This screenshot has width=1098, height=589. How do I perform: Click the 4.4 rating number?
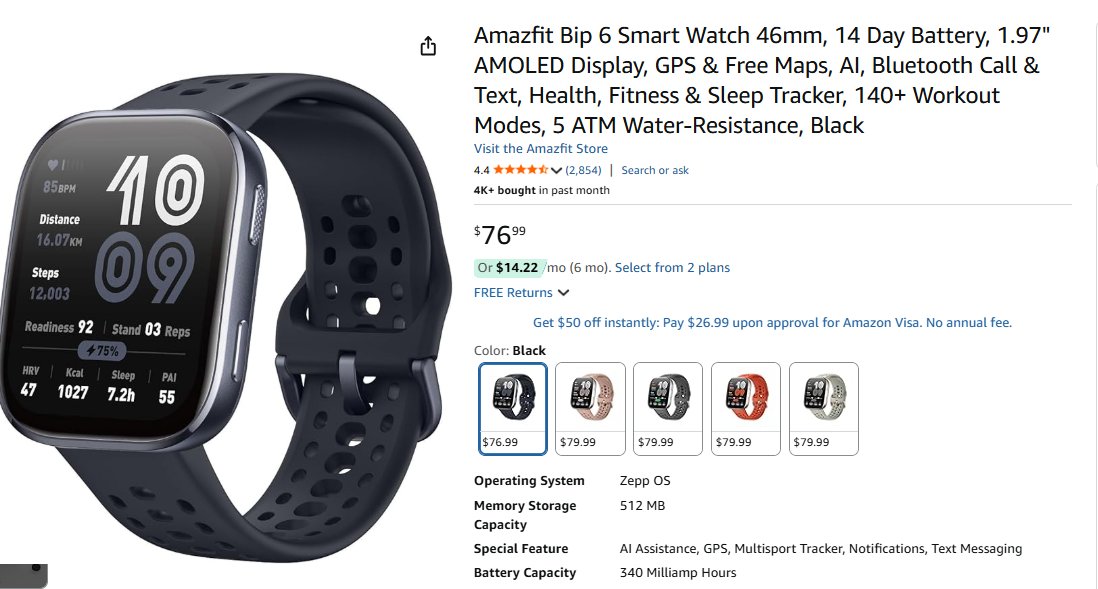click(x=482, y=170)
